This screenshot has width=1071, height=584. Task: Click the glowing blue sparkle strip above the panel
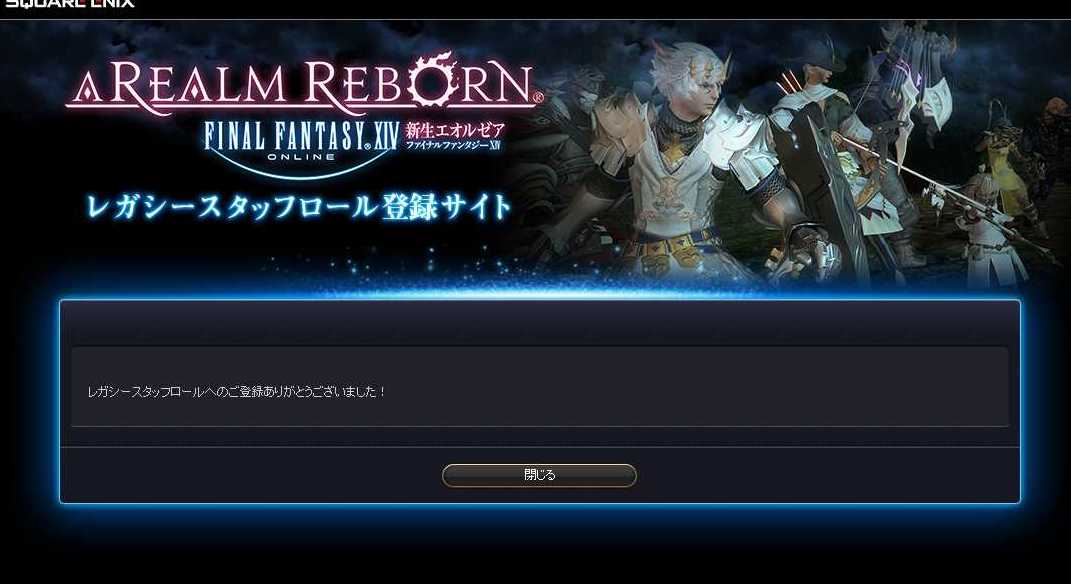click(x=540, y=281)
